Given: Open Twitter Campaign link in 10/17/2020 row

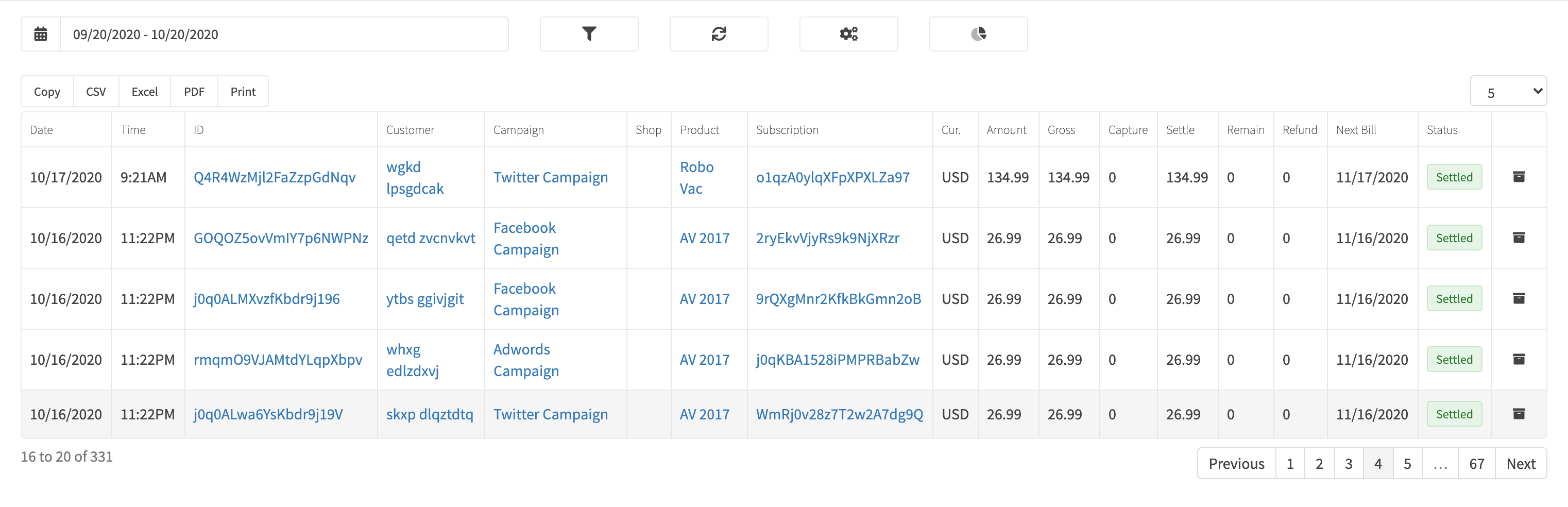Looking at the screenshot, I should coord(550,177).
